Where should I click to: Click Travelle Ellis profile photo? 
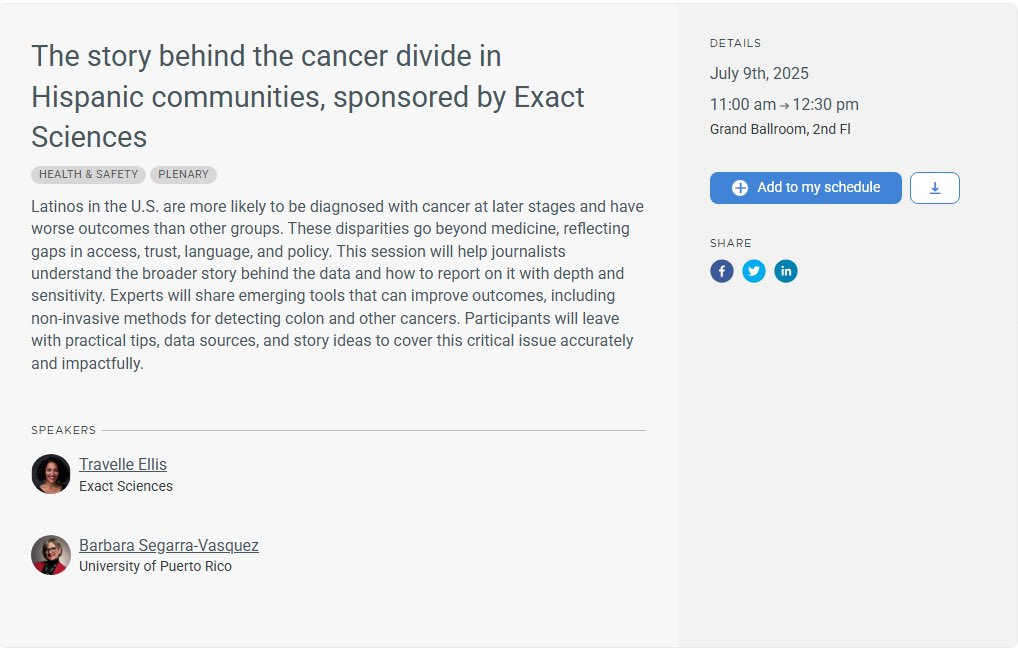pos(51,474)
